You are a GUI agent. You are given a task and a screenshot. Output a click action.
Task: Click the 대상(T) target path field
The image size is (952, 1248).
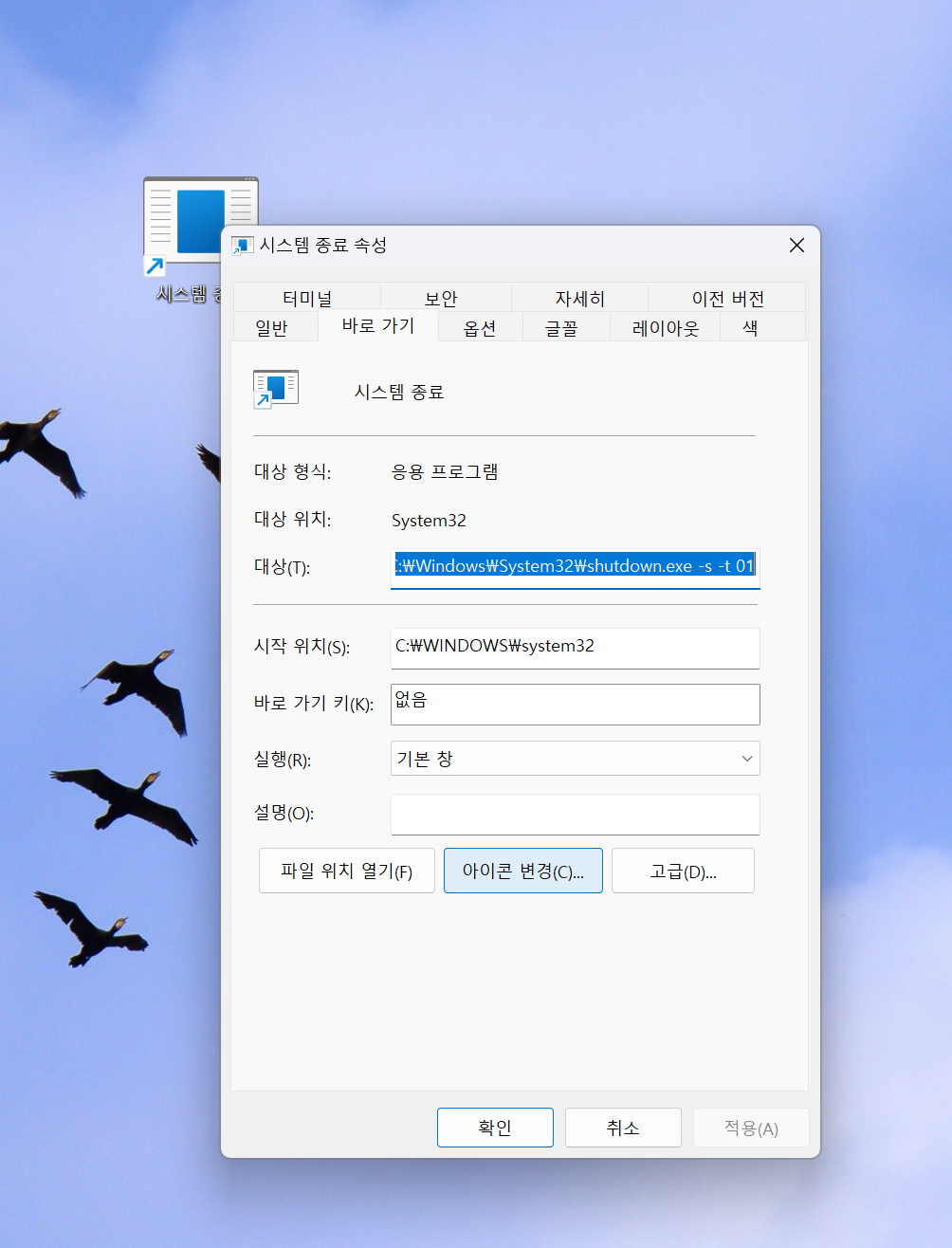[575, 567]
